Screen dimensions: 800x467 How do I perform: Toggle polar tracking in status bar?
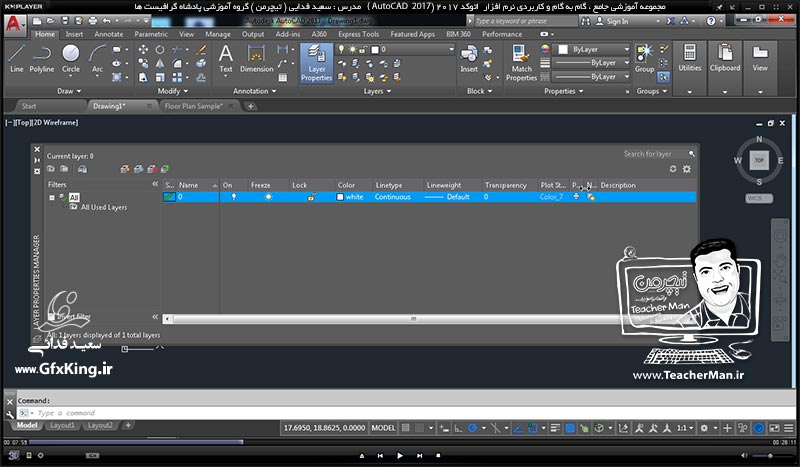pyautogui.click(x=472, y=428)
